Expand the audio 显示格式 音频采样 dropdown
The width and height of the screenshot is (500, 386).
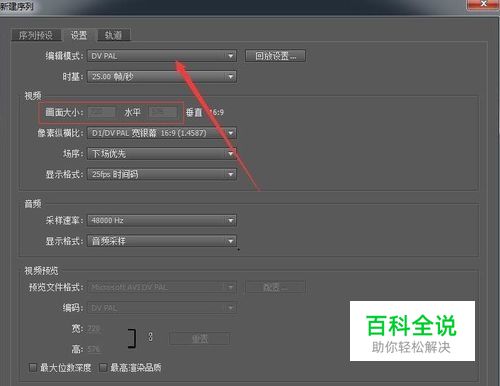162,241
